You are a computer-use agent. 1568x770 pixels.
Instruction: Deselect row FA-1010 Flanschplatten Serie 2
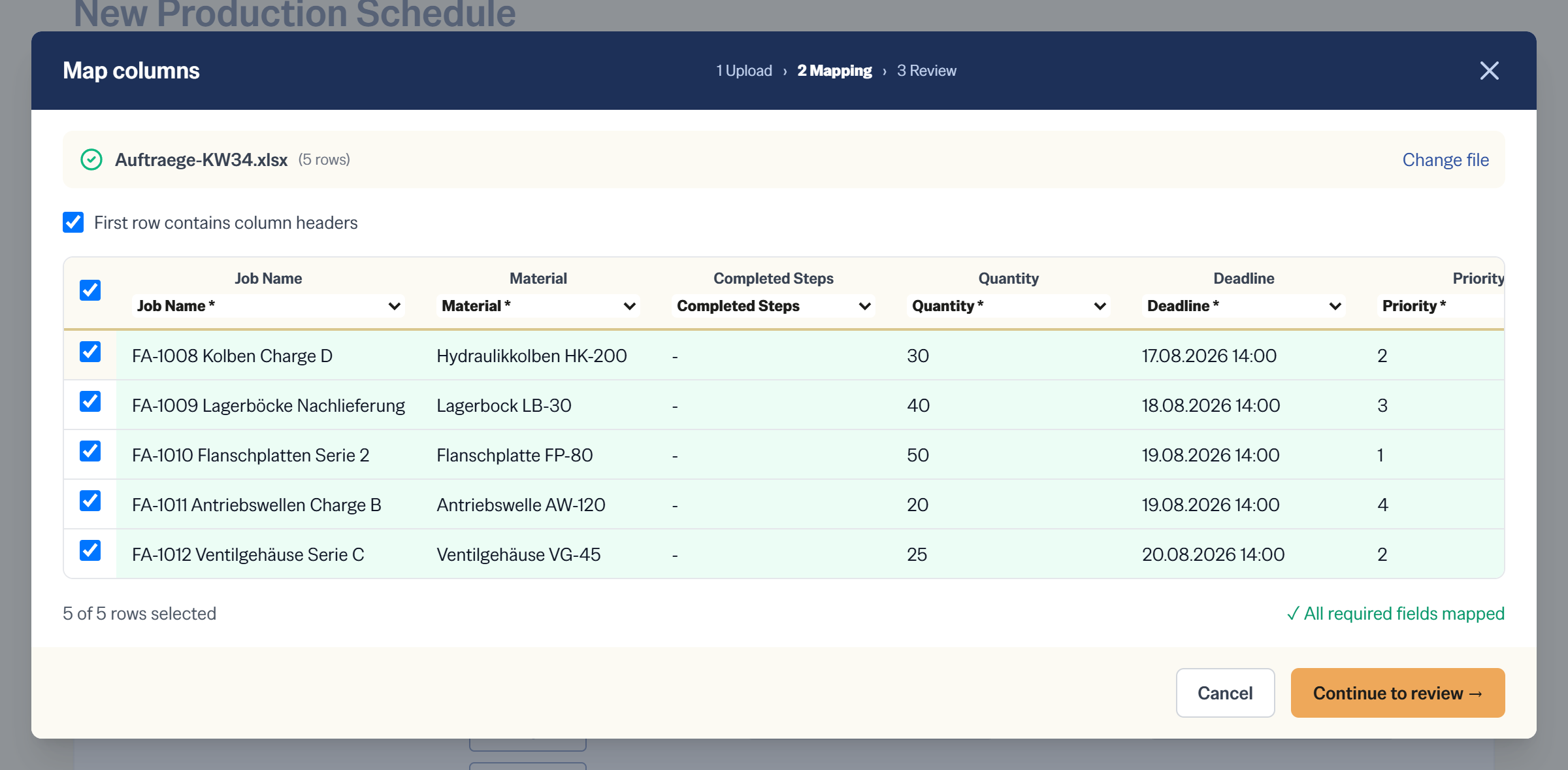(x=90, y=451)
